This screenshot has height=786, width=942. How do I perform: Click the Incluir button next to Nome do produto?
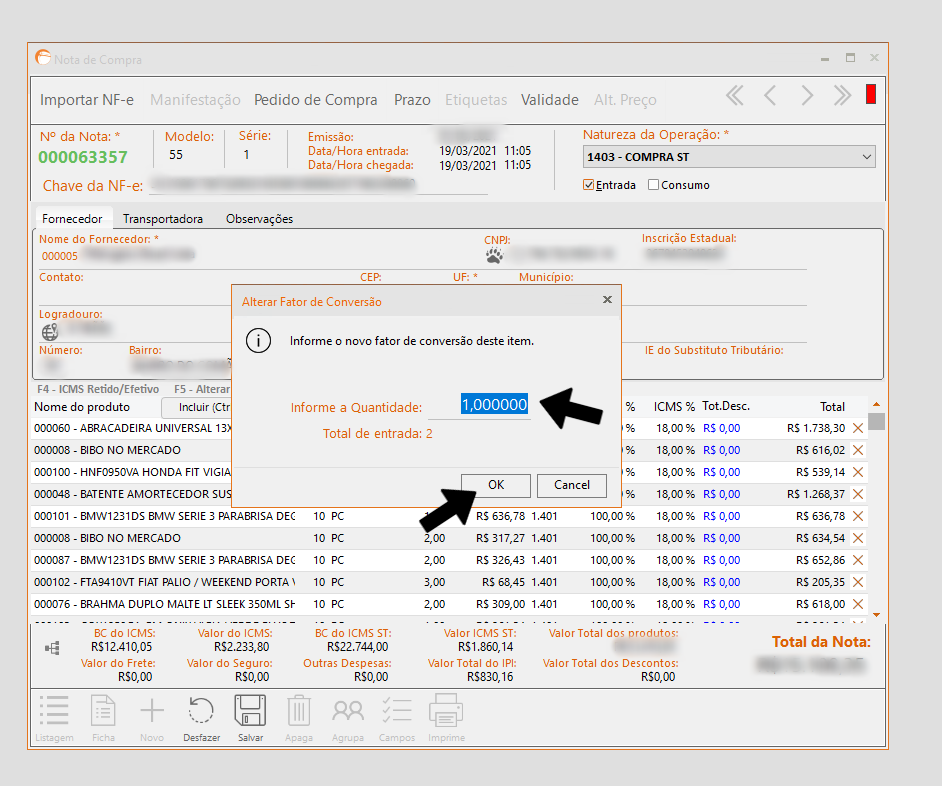pyautogui.click(x=197, y=407)
